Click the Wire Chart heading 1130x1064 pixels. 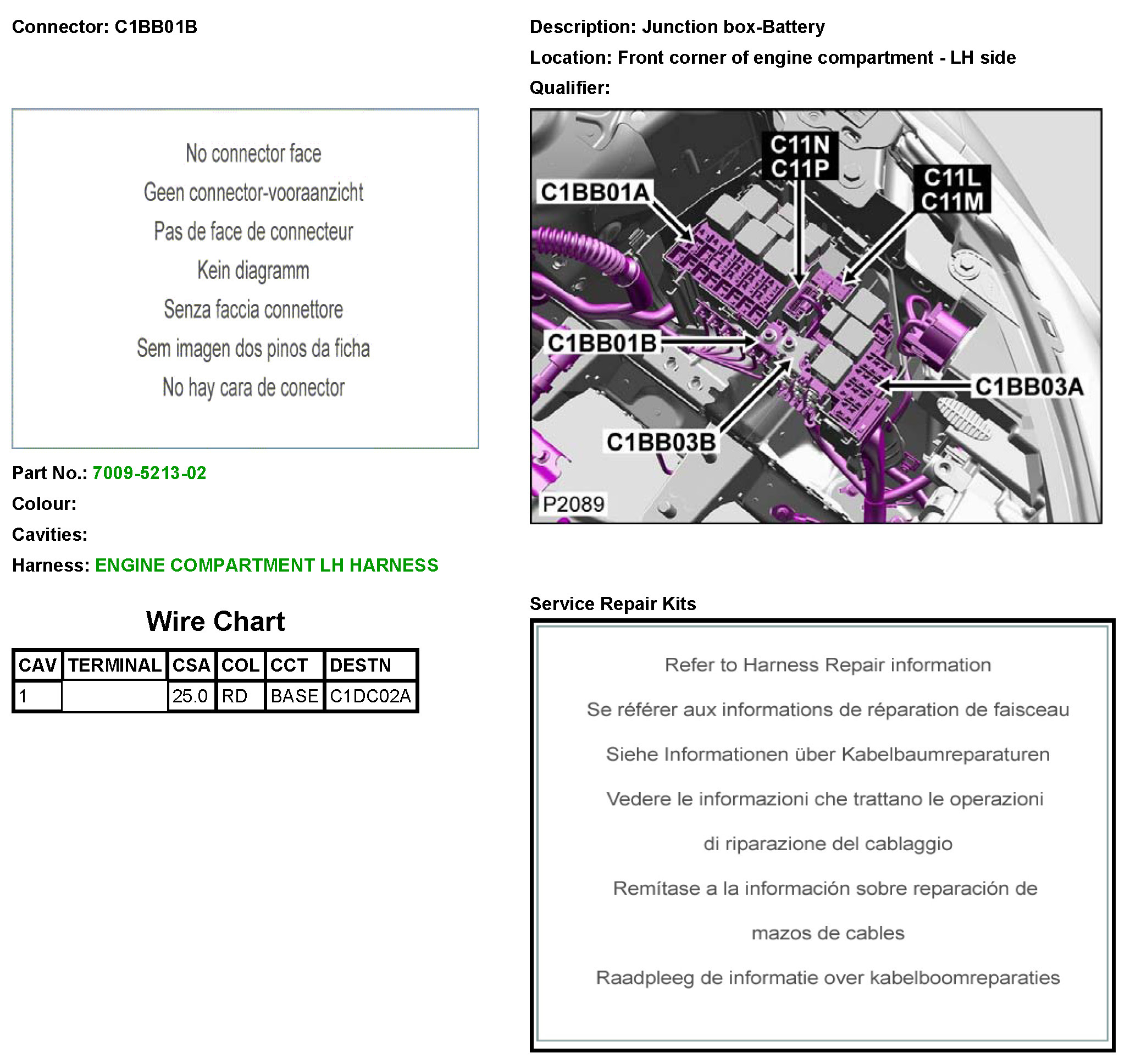[215, 622]
